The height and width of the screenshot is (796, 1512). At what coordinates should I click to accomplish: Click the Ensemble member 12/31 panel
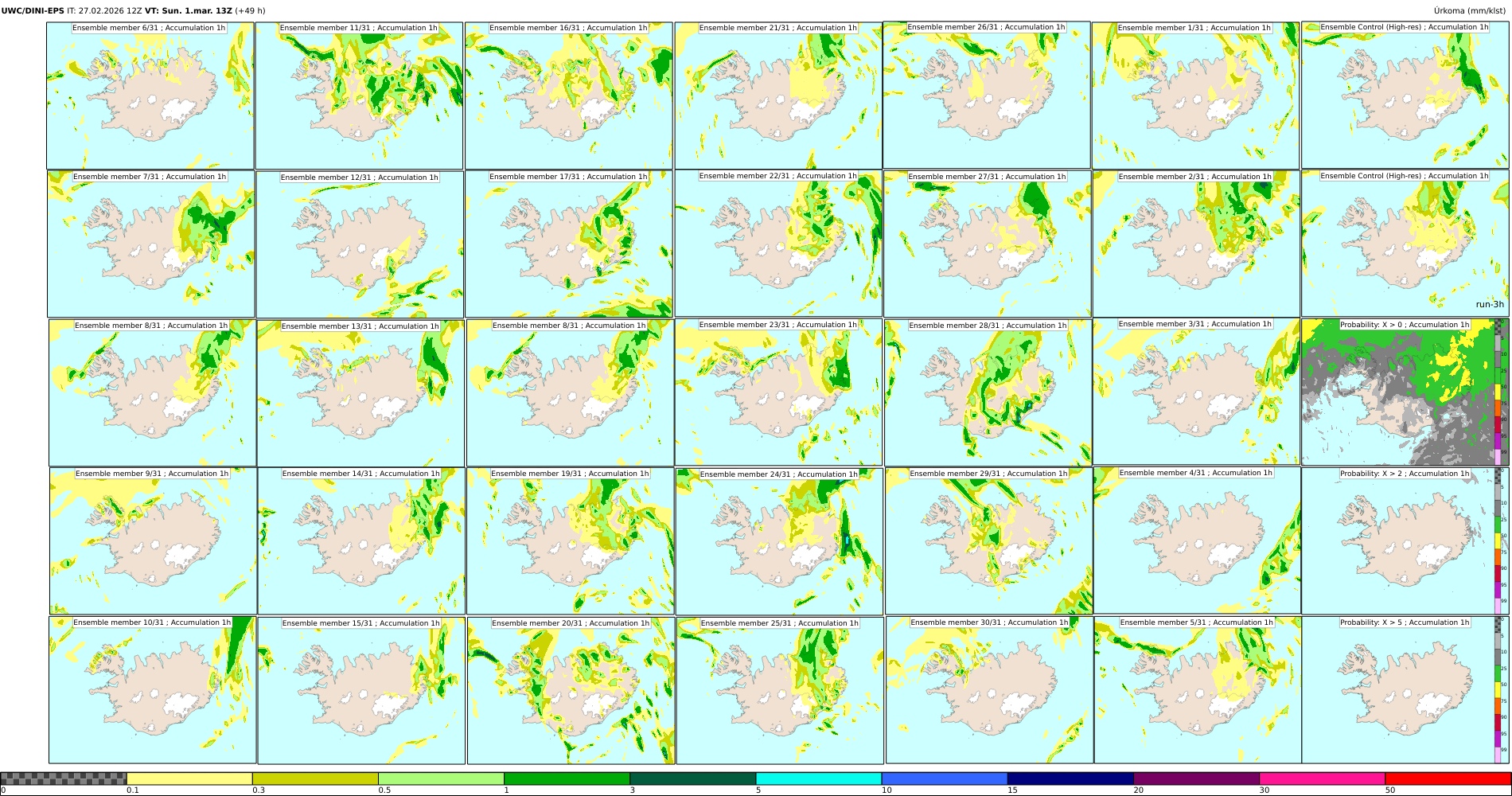(x=360, y=244)
